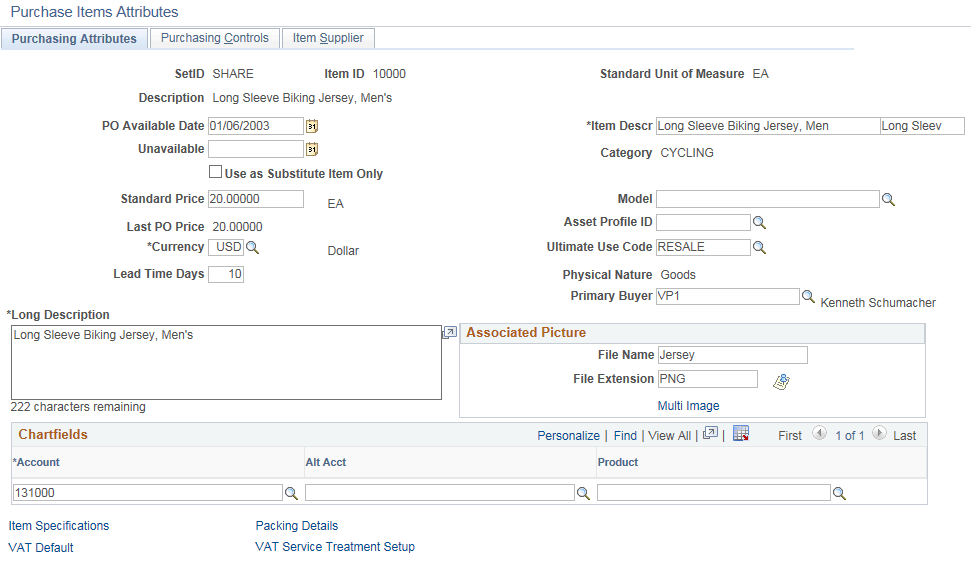
Task: Click the Alt Acct column header
Action: [x=326, y=463]
